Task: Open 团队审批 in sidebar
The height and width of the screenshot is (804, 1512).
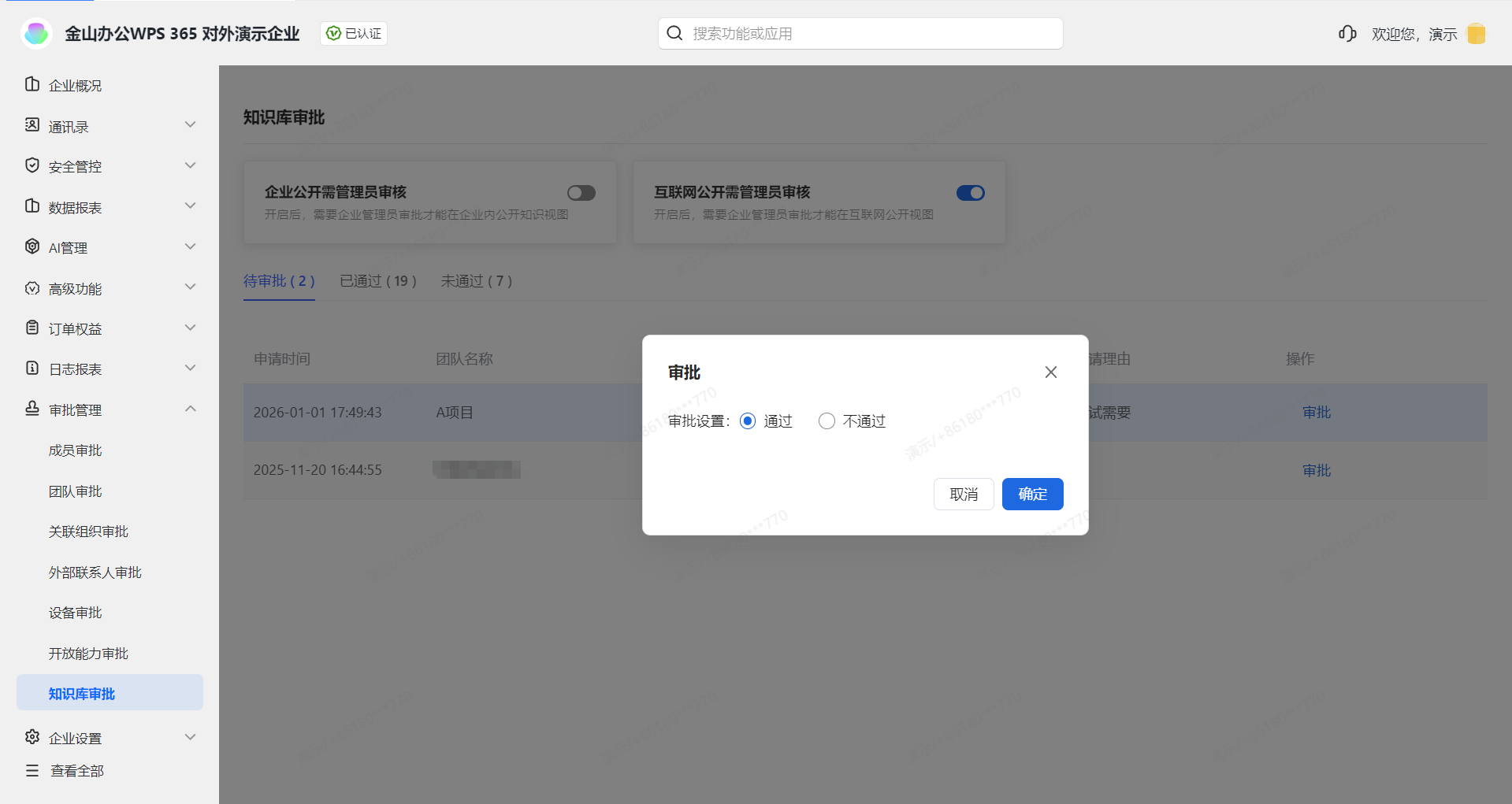Action: click(x=76, y=491)
